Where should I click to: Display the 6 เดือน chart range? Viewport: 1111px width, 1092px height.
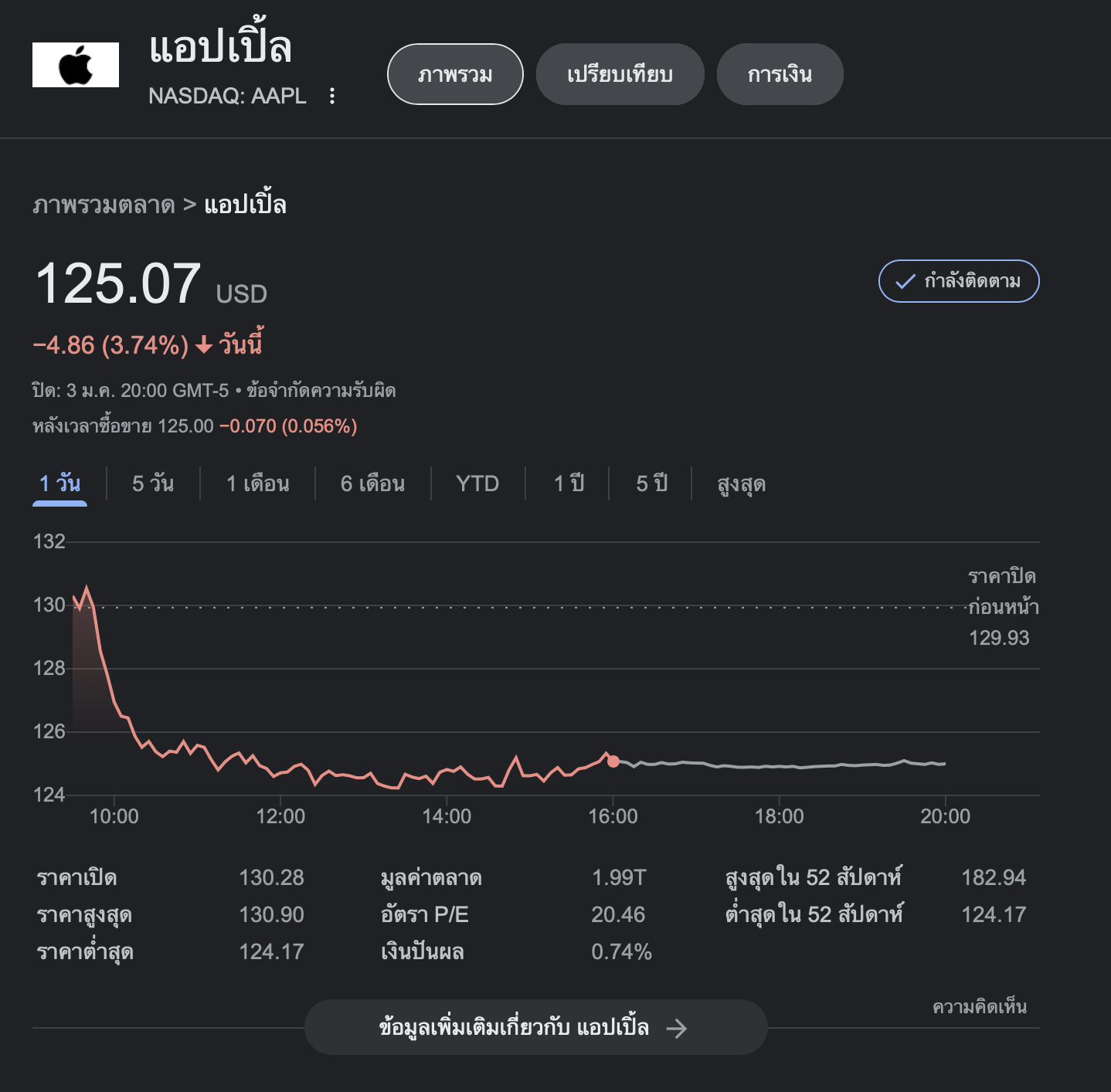(372, 483)
